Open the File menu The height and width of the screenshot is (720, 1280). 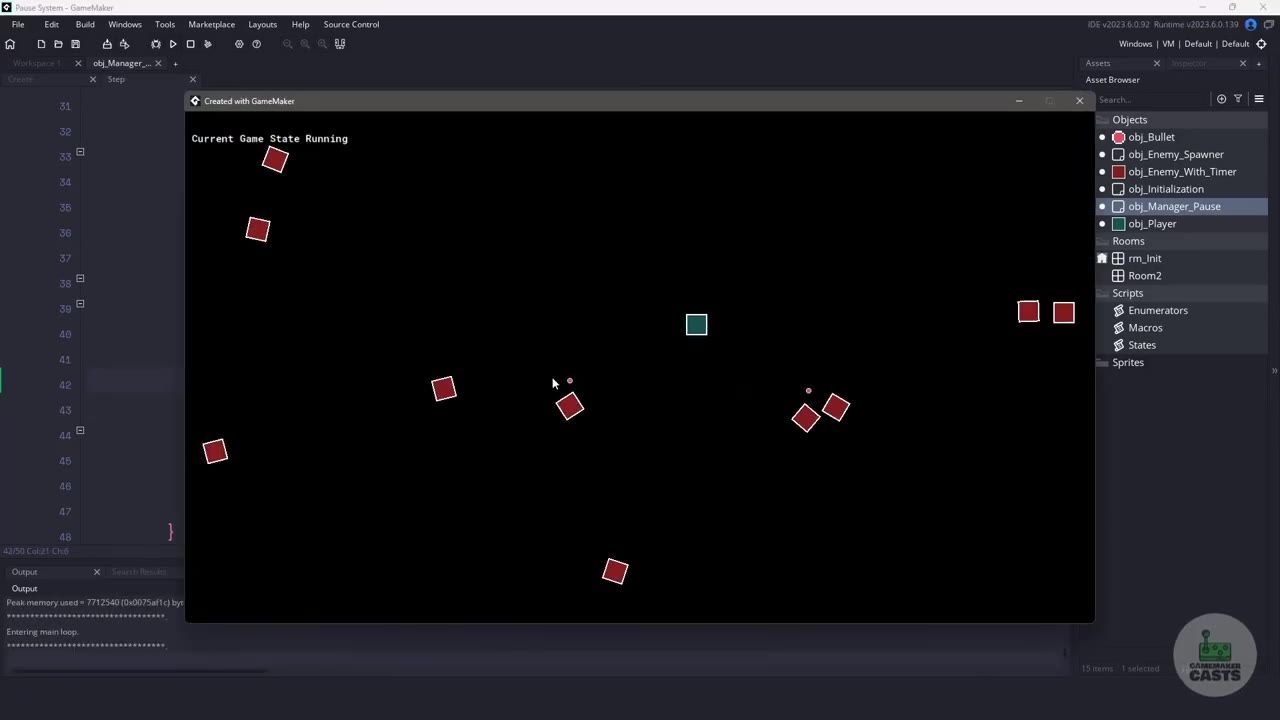pyautogui.click(x=18, y=24)
